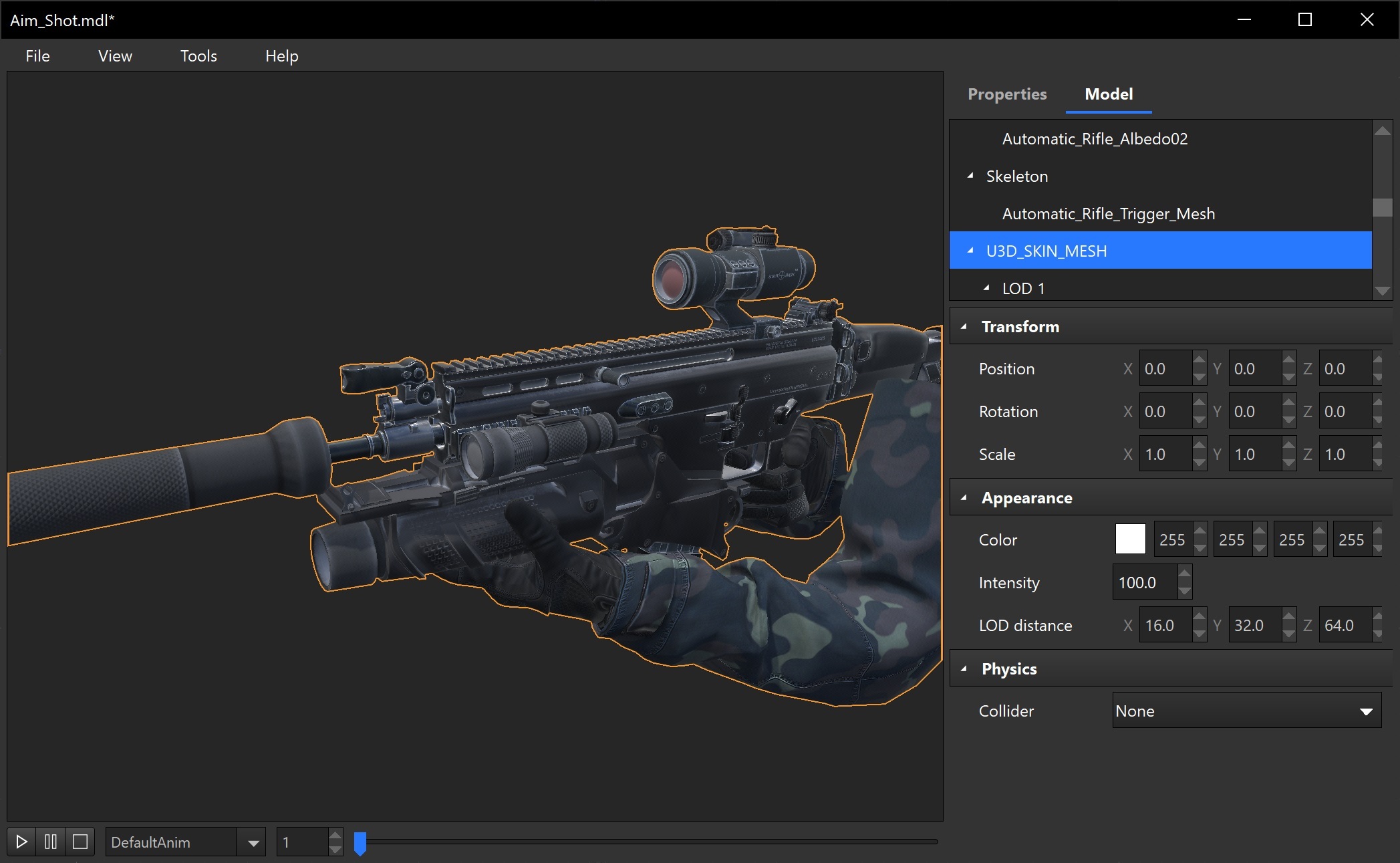Image resolution: width=1400 pixels, height=863 pixels.
Task: Click the frame number input next to playback controls
Action: (x=299, y=841)
